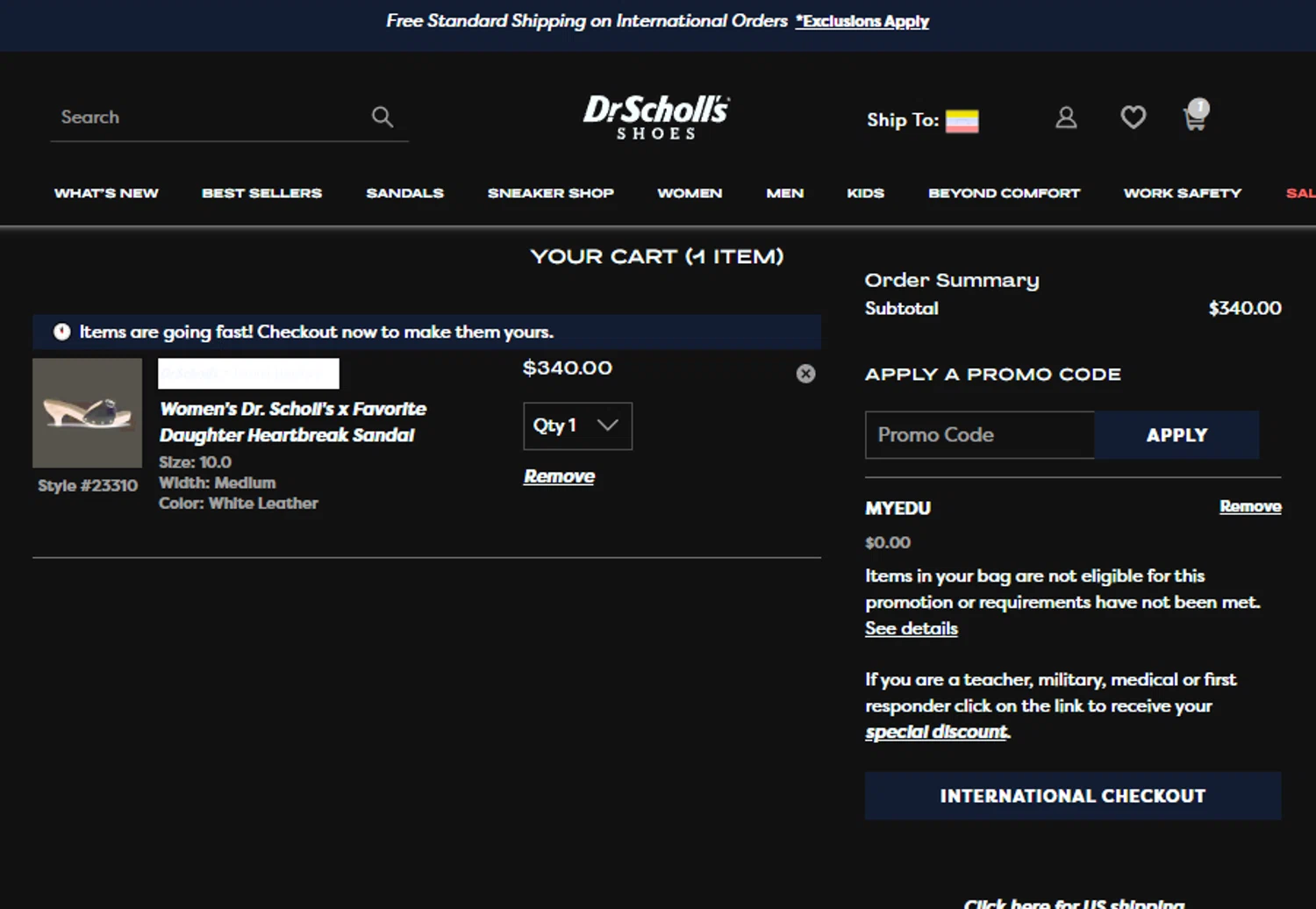Open the special discount link
1316x909 pixels.
[x=936, y=732]
